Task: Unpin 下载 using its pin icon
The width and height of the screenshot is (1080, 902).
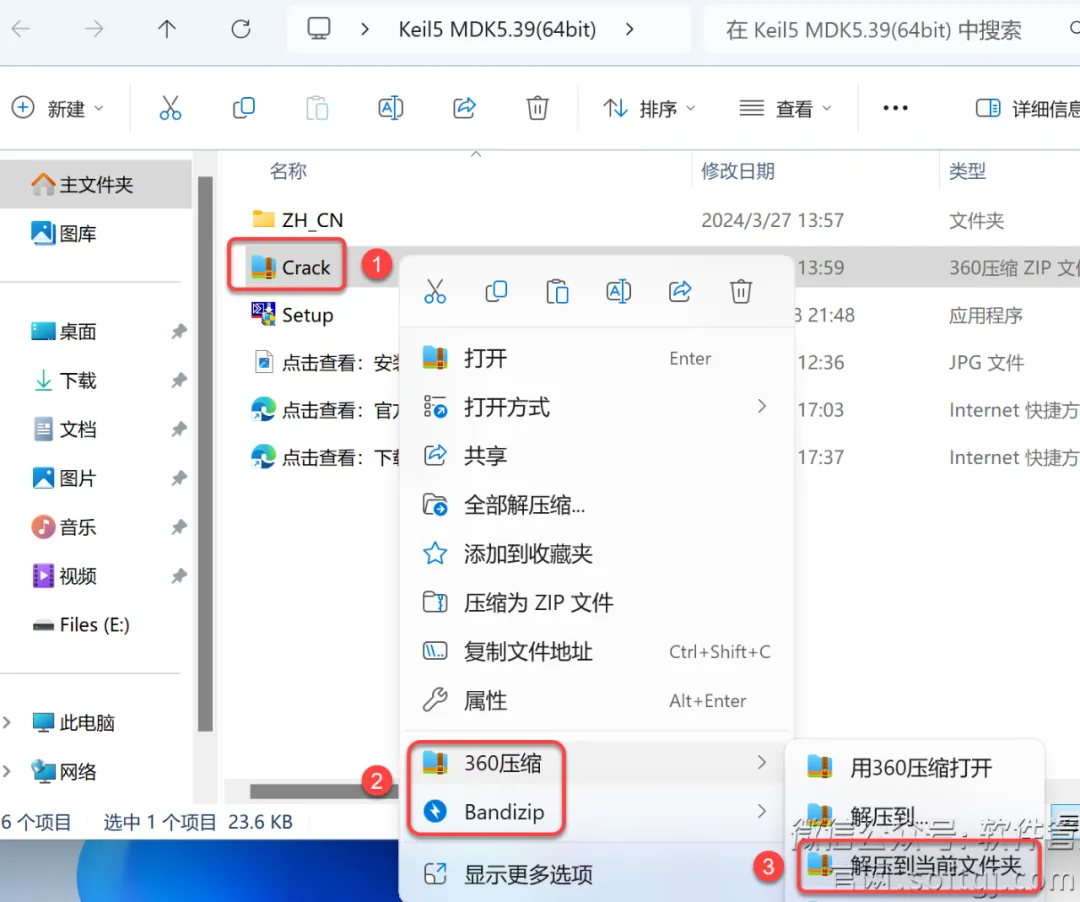Action: click(179, 380)
